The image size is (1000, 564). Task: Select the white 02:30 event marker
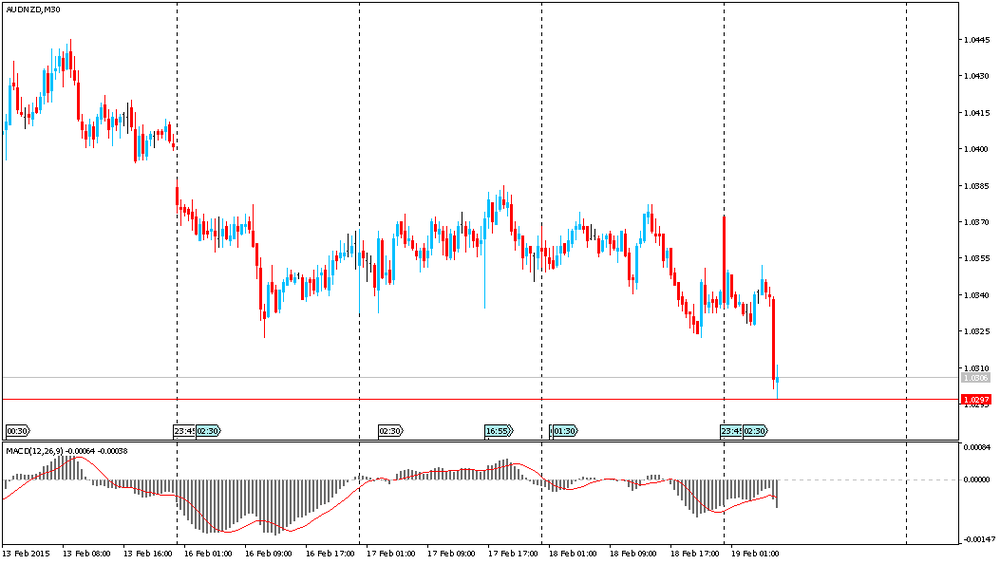(x=390, y=431)
